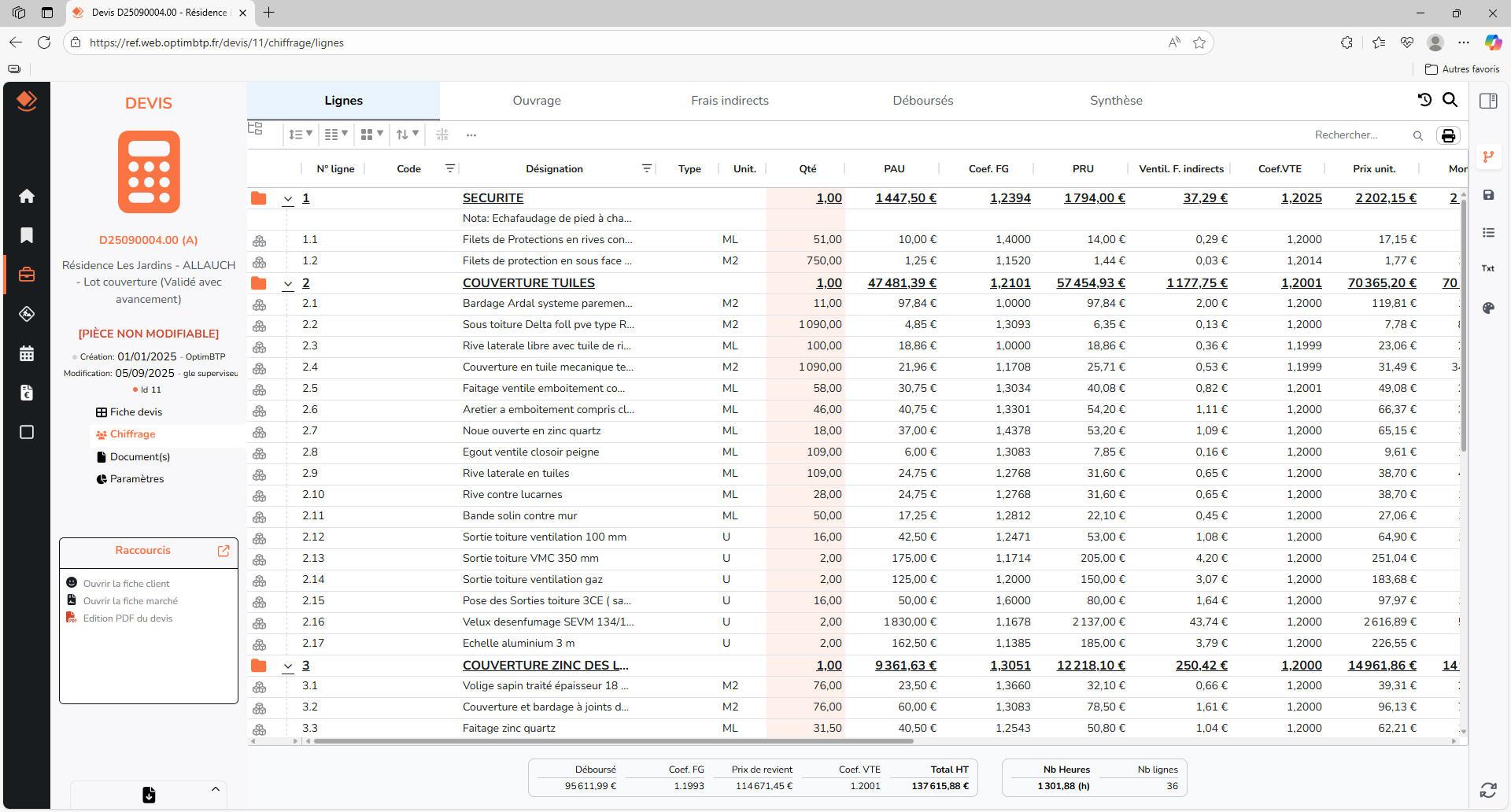Viewport: 1511px width, 812px height.
Task: Select the save (floppy disk) icon in right sidebar
Action: 1488,195
